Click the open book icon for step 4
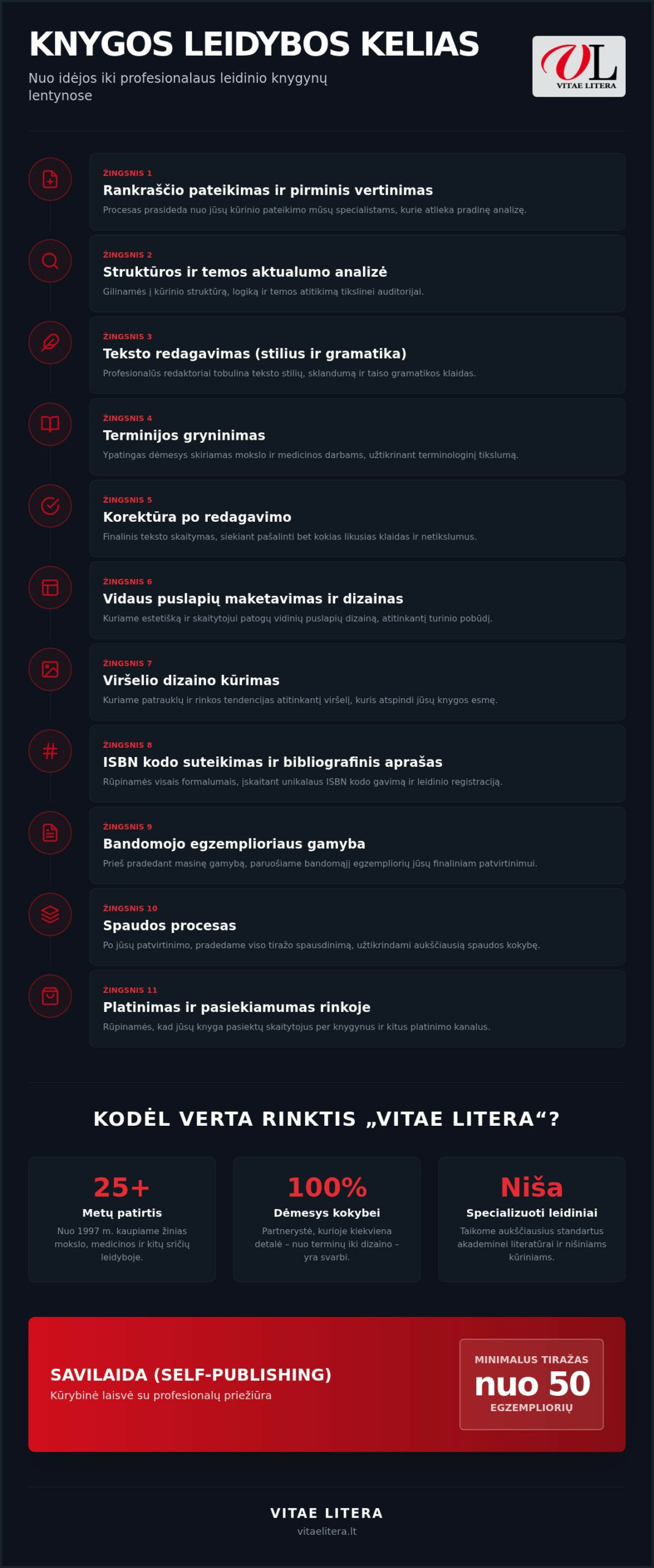 pyautogui.click(x=50, y=424)
